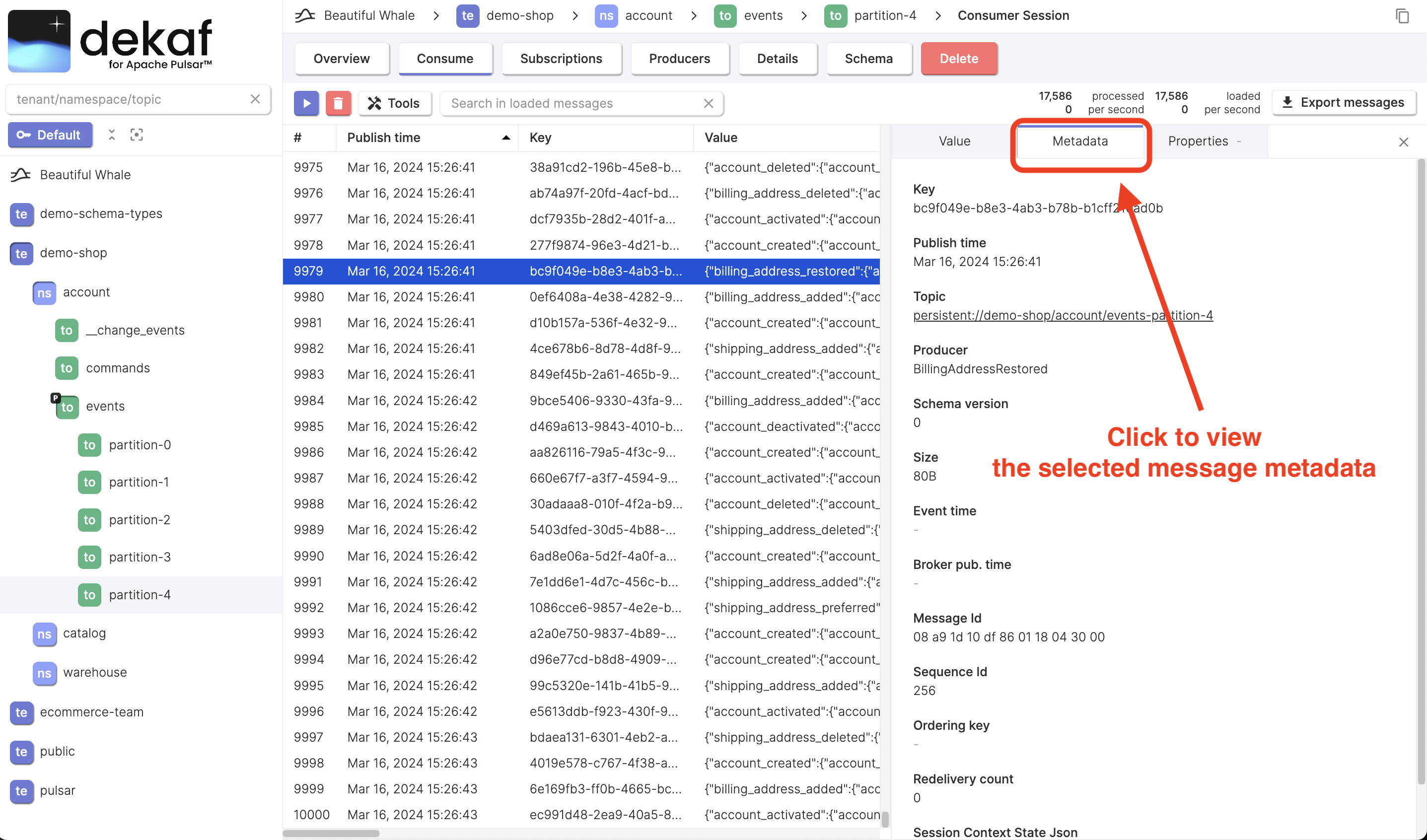
Task: Select the Metadata tab in detail panel
Action: pos(1079,140)
